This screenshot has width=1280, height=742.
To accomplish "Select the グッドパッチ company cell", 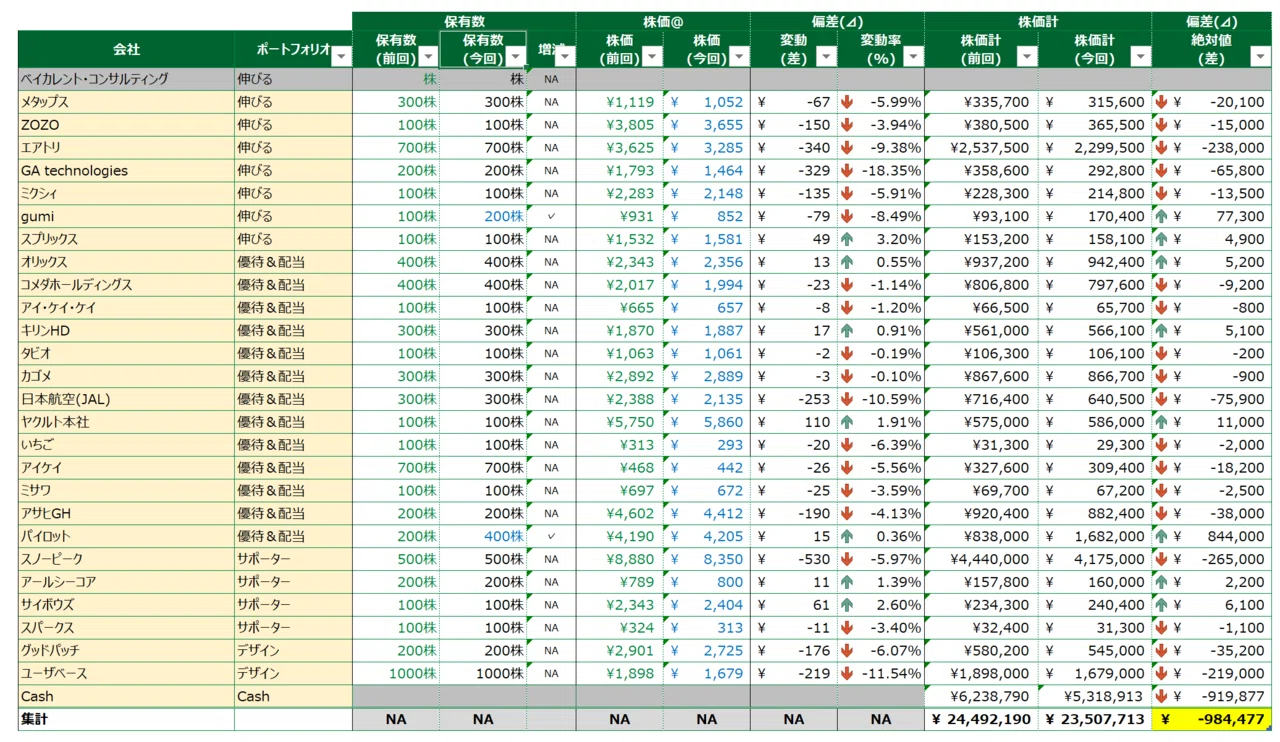I will coord(126,650).
